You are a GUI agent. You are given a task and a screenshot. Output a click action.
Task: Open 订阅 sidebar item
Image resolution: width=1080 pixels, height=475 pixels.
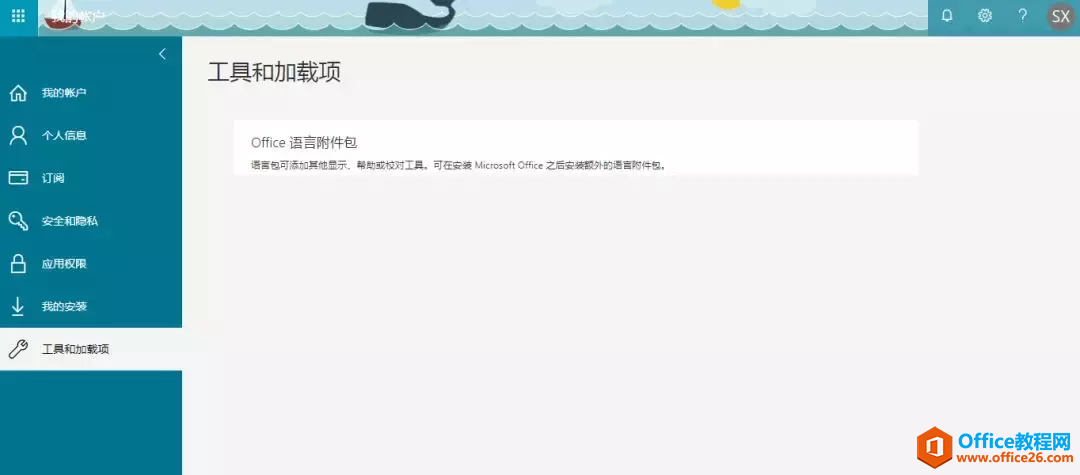tap(91, 178)
